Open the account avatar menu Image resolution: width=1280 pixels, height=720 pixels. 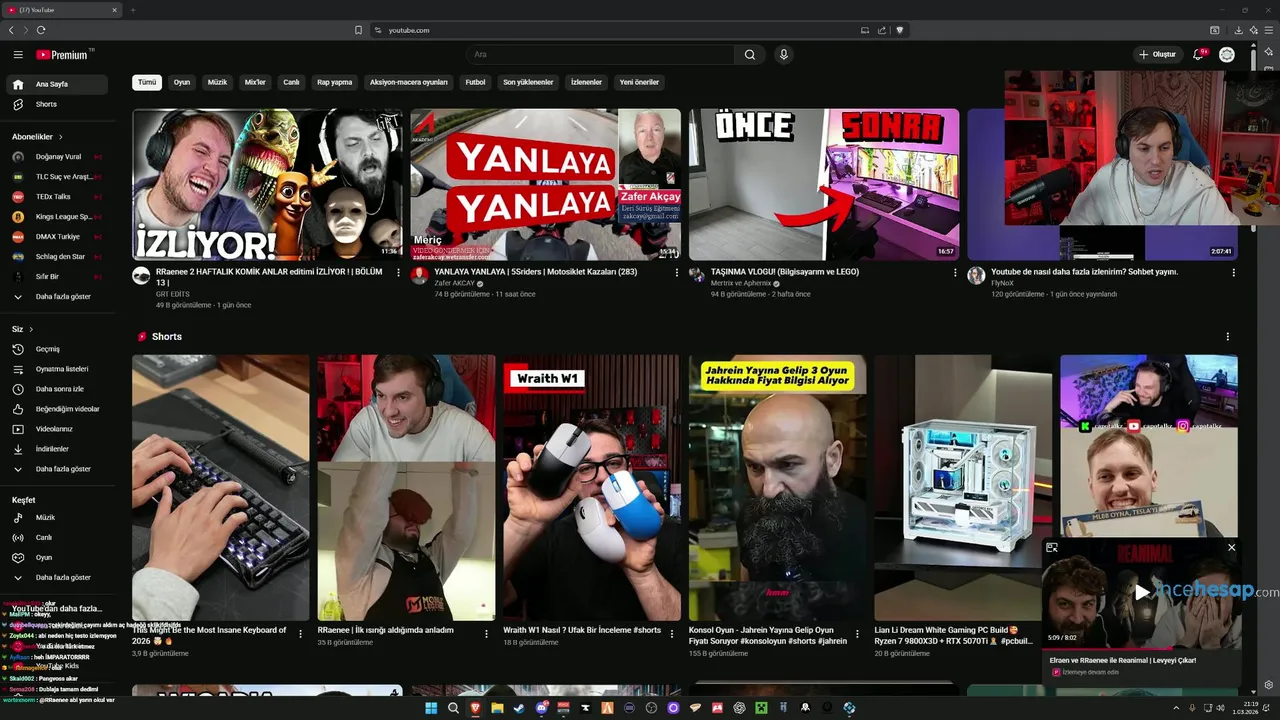pyautogui.click(x=1227, y=55)
